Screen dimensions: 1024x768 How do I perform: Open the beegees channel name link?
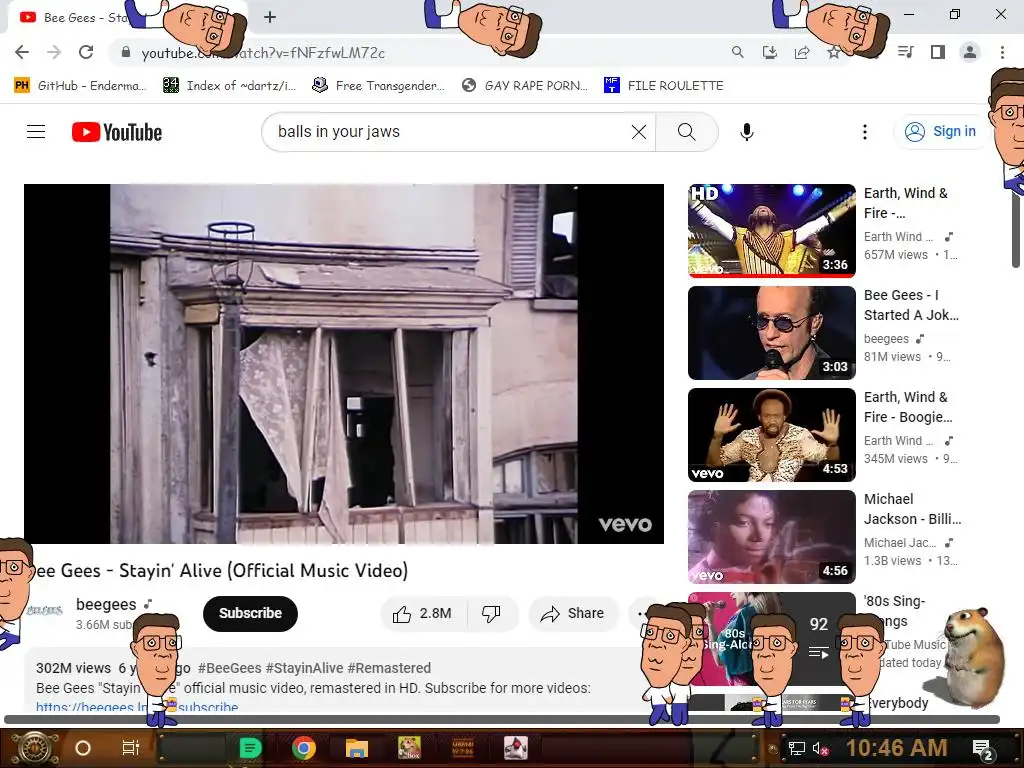coord(106,604)
